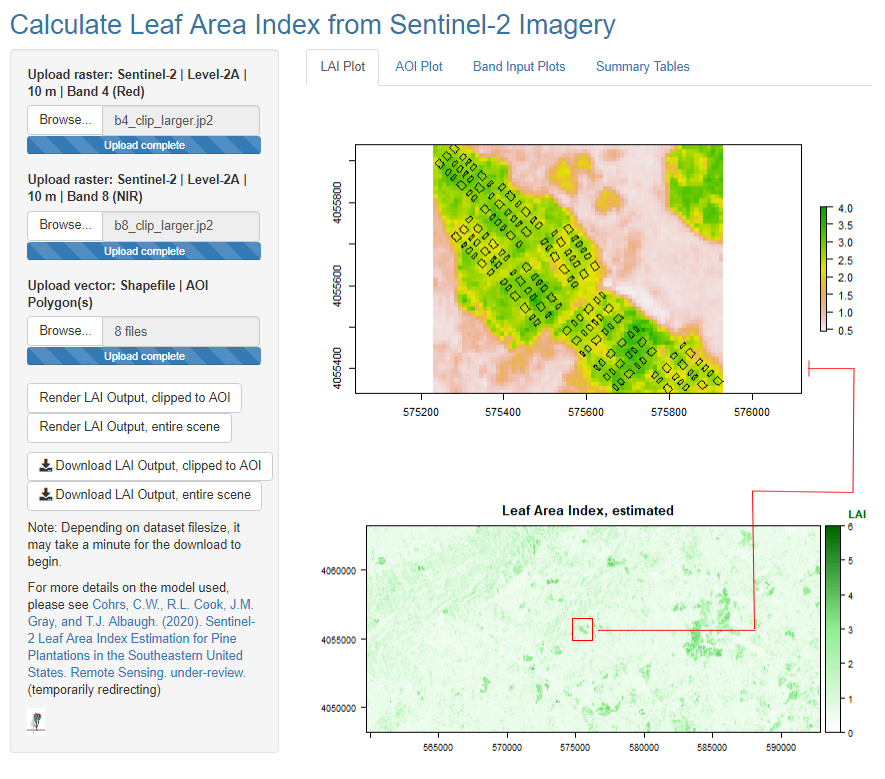Screen dimensions: 885x779
Task: Open the Band Input Plots tab
Action: pyautogui.click(x=518, y=66)
